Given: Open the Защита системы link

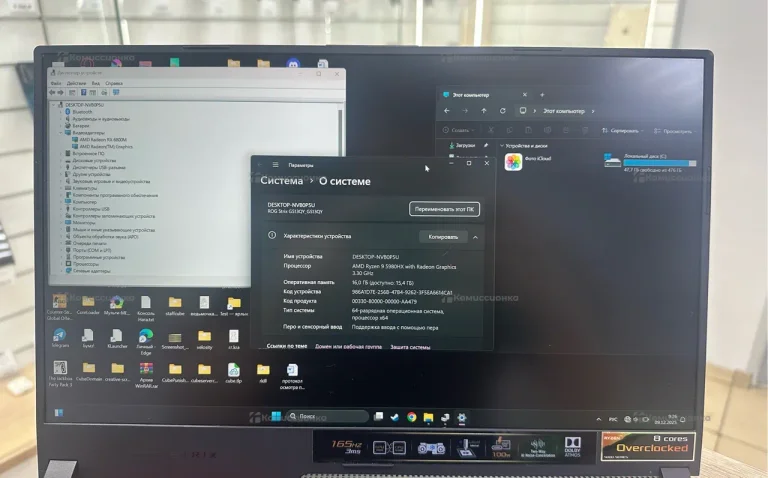Looking at the screenshot, I should tap(410, 347).
